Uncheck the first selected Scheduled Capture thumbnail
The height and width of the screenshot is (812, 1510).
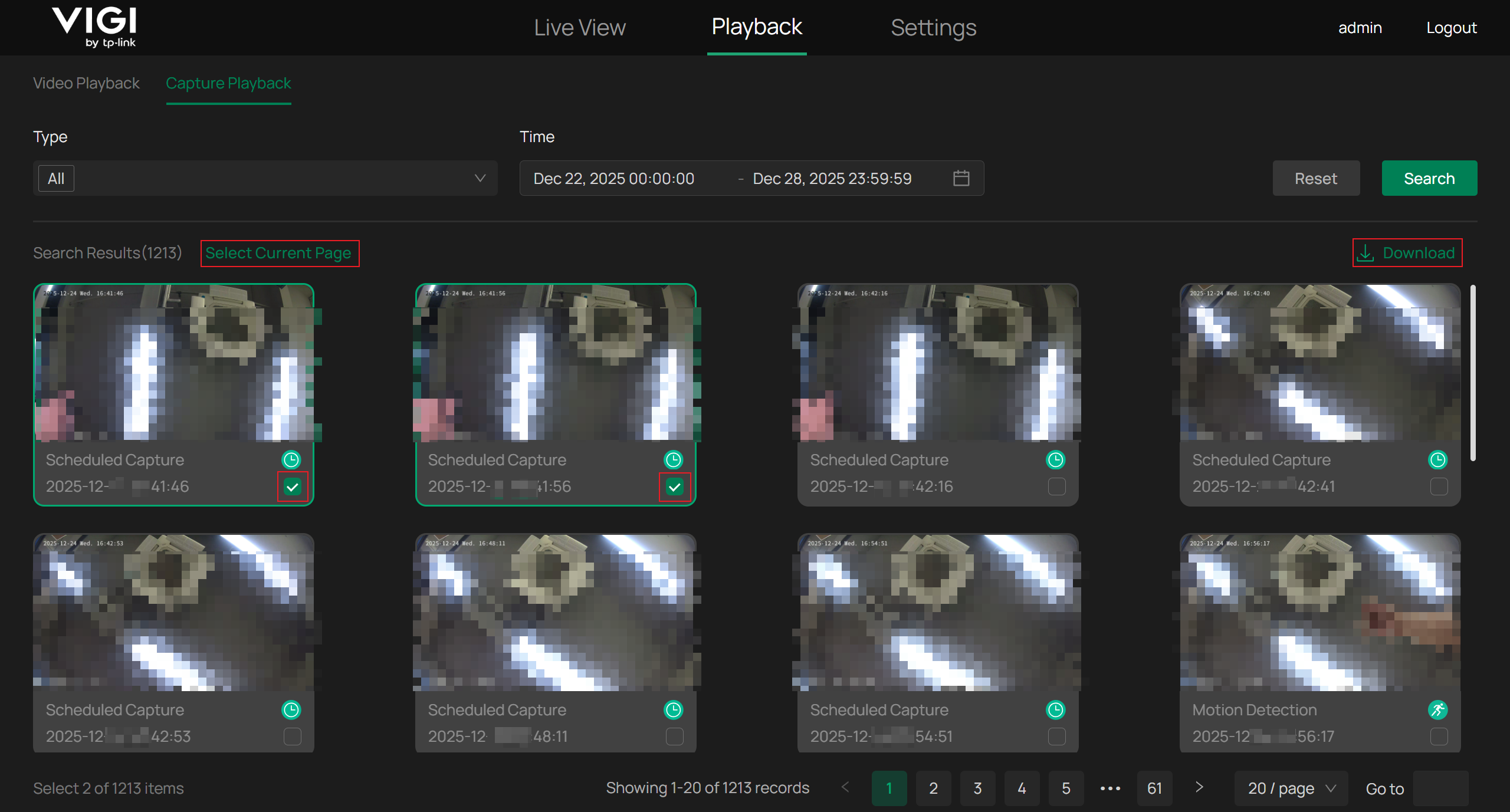click(291, 486)
